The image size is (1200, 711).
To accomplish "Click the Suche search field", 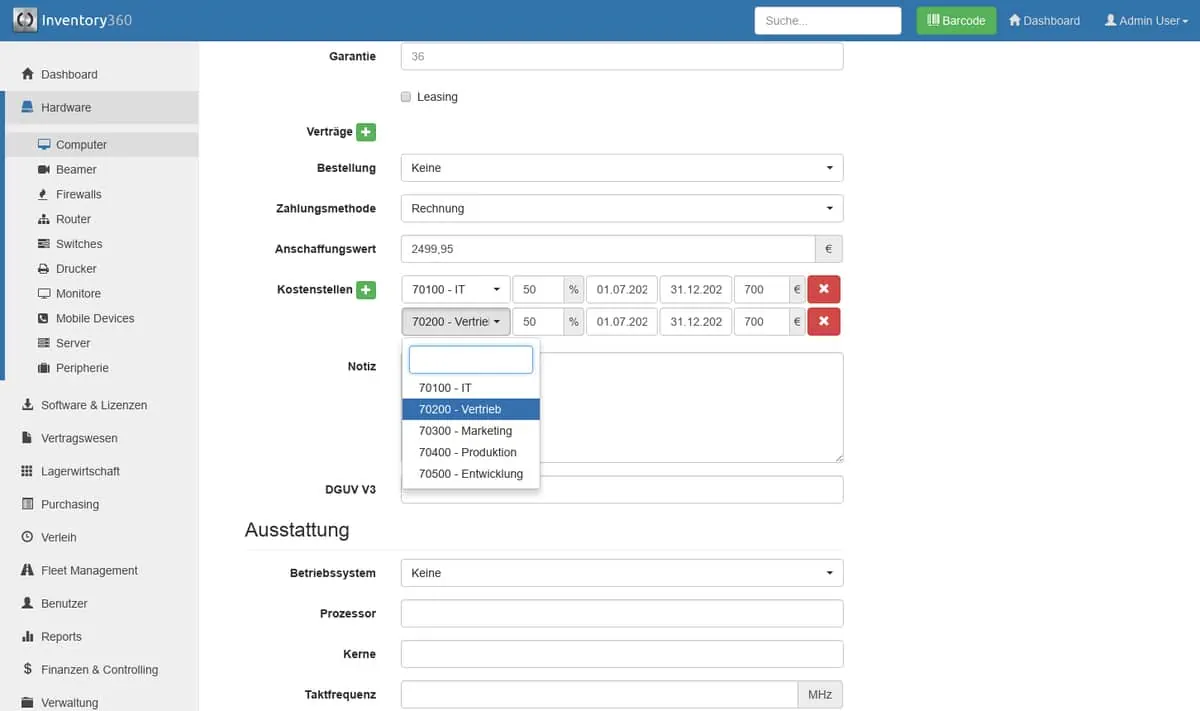I will 827,20.
